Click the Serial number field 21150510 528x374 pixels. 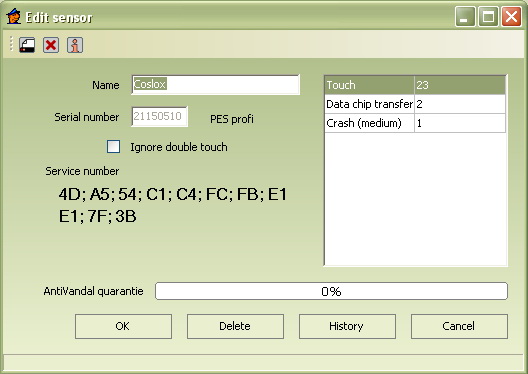(x=160, y=116)
